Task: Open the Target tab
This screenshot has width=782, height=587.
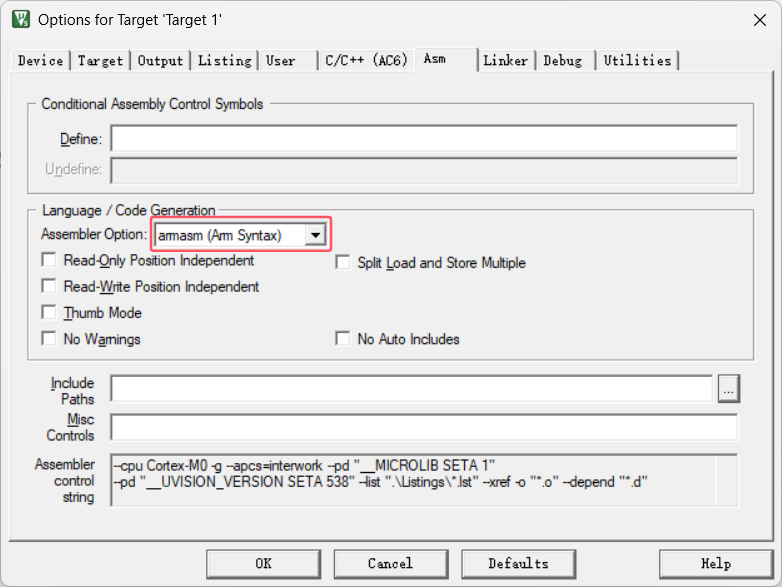Action: click(101, 61)
